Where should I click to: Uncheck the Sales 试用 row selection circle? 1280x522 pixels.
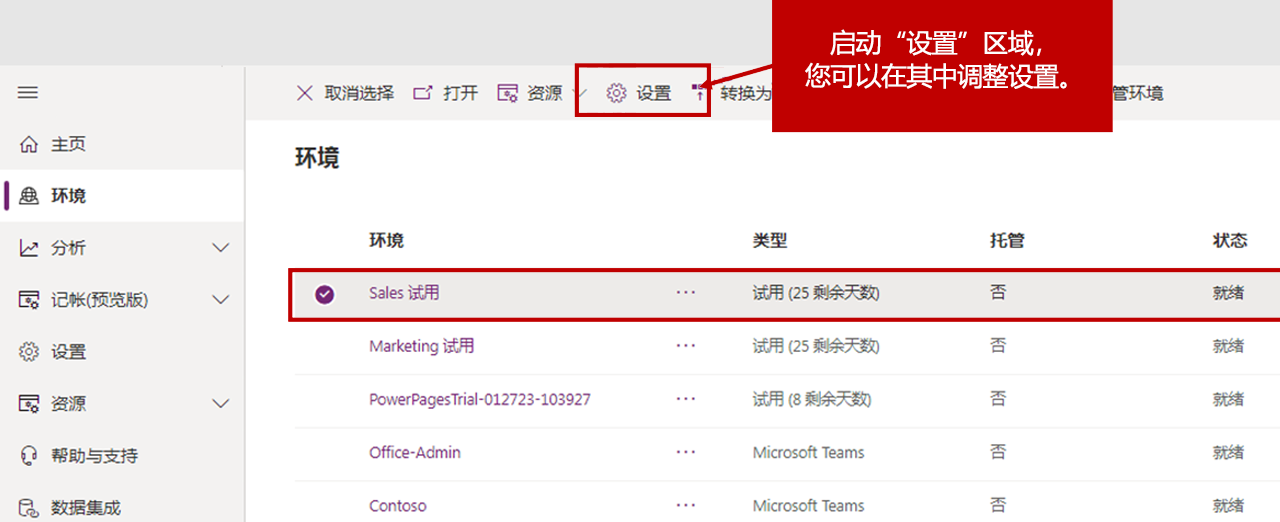324,294
